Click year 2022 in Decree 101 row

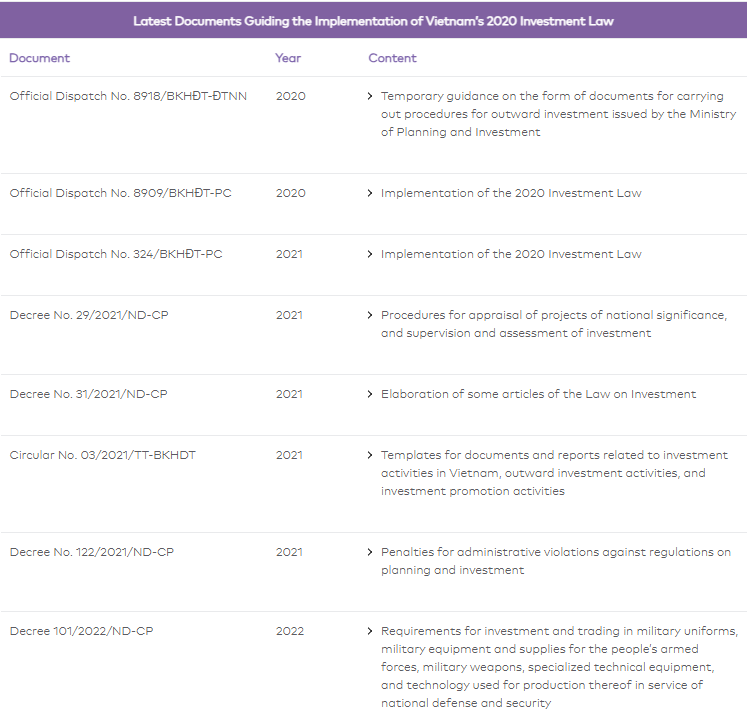pyautogui.click(x=290, y=631)
